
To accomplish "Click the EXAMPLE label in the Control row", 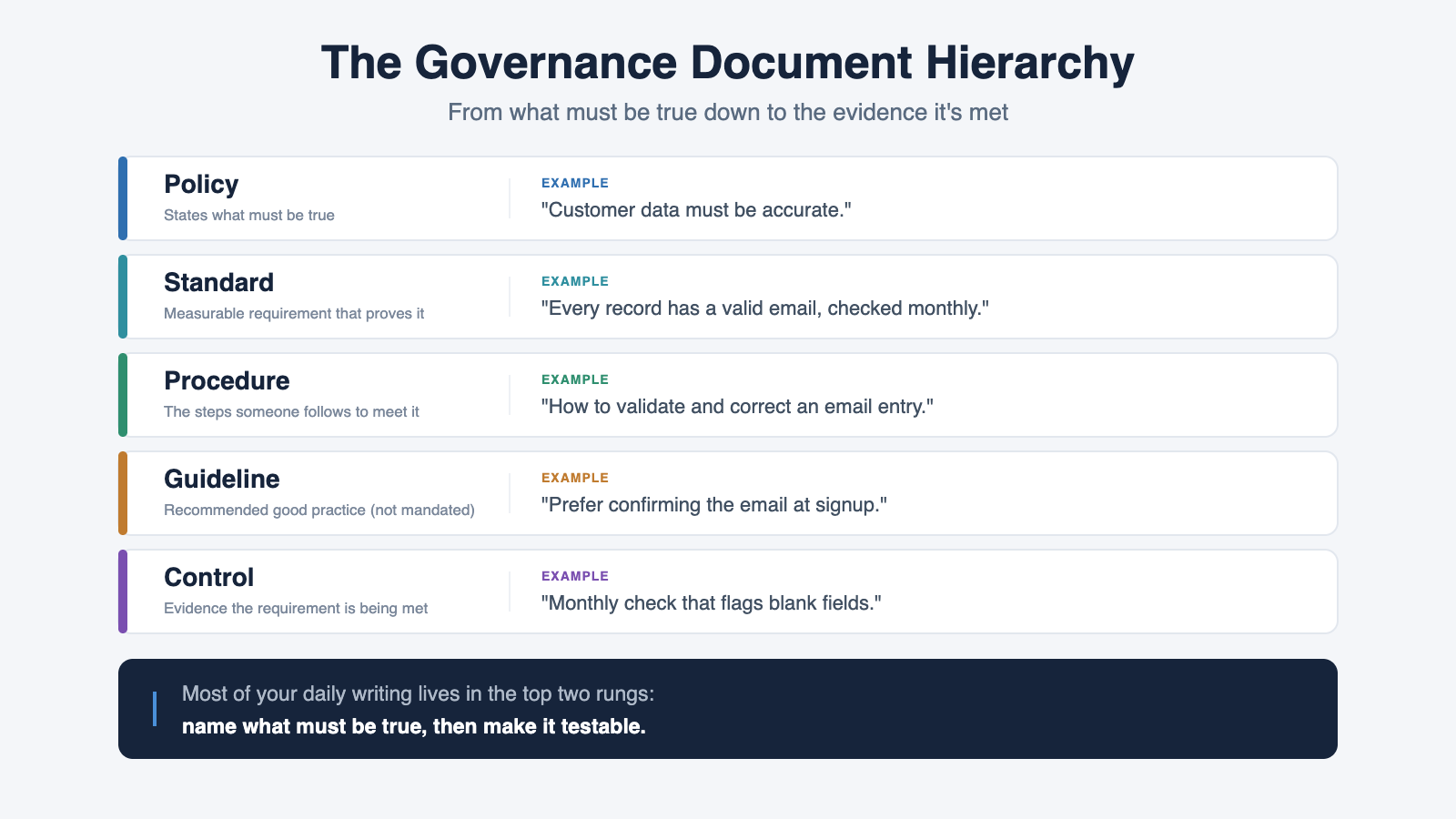I will [x=575, y=576].
